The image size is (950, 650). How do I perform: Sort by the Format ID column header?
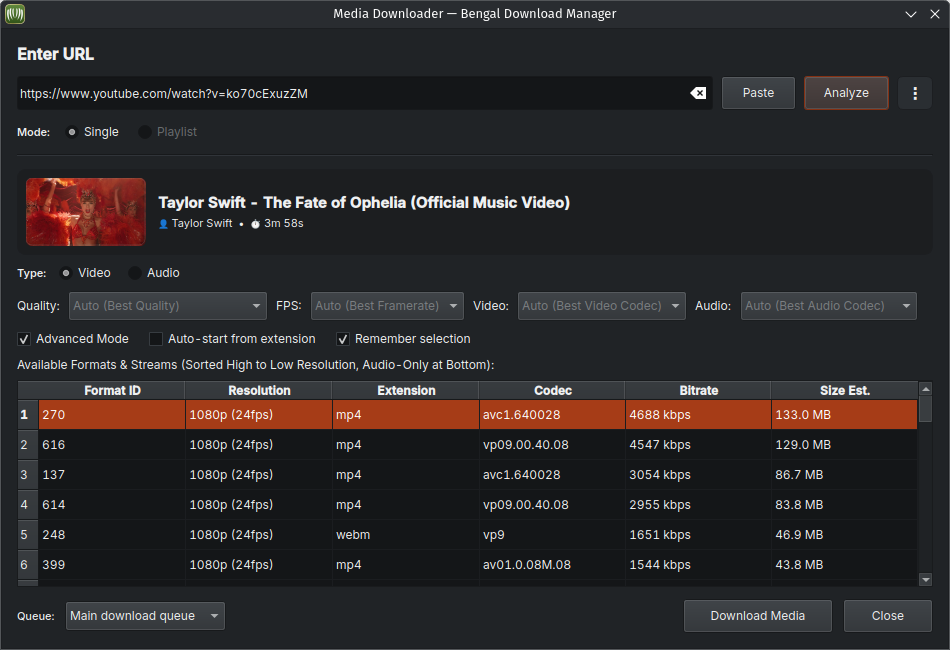112,391
